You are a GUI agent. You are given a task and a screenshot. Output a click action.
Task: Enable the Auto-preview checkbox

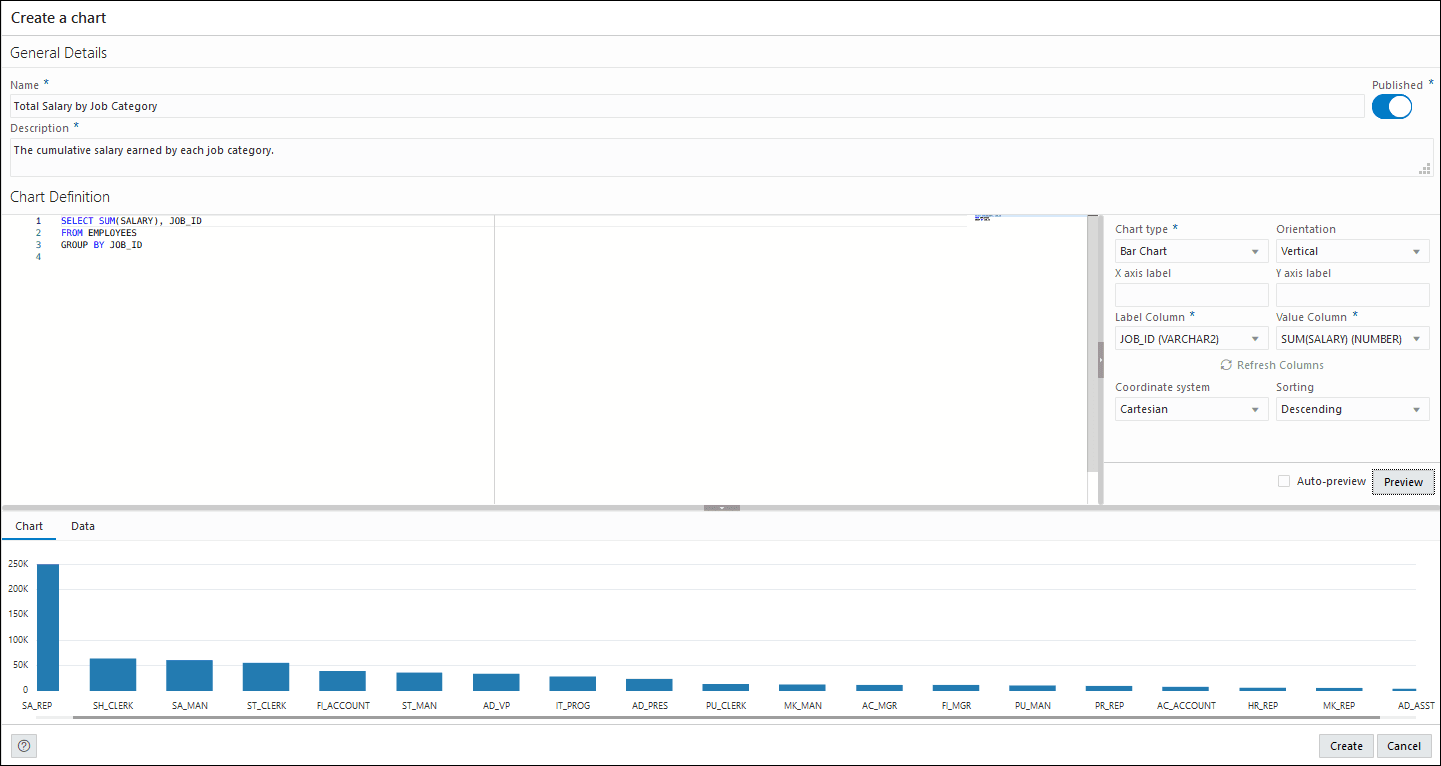1284,481
